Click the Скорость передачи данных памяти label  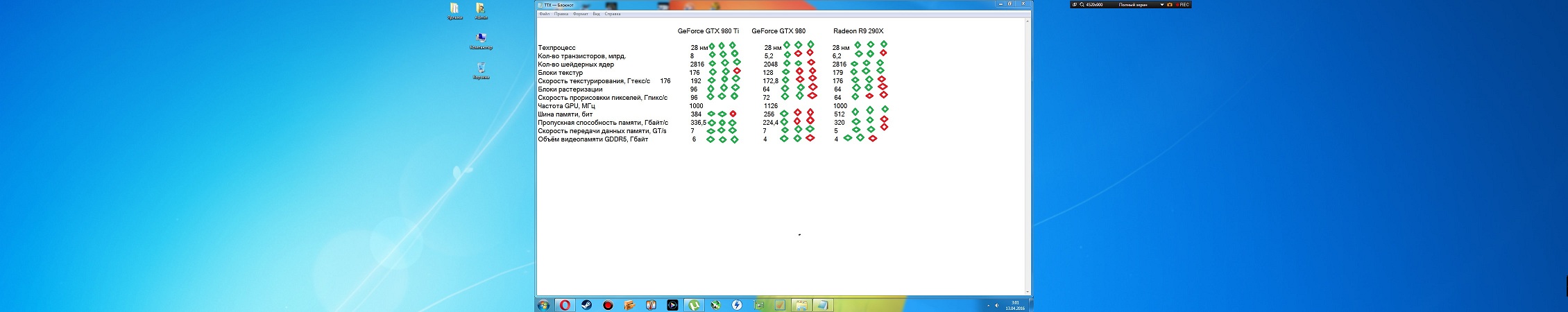click(602, 131)
